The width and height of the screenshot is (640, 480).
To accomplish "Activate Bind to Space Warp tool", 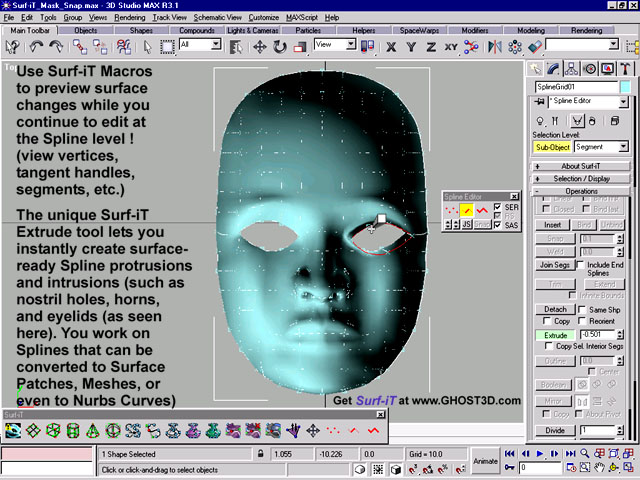I will coord(124,46).
